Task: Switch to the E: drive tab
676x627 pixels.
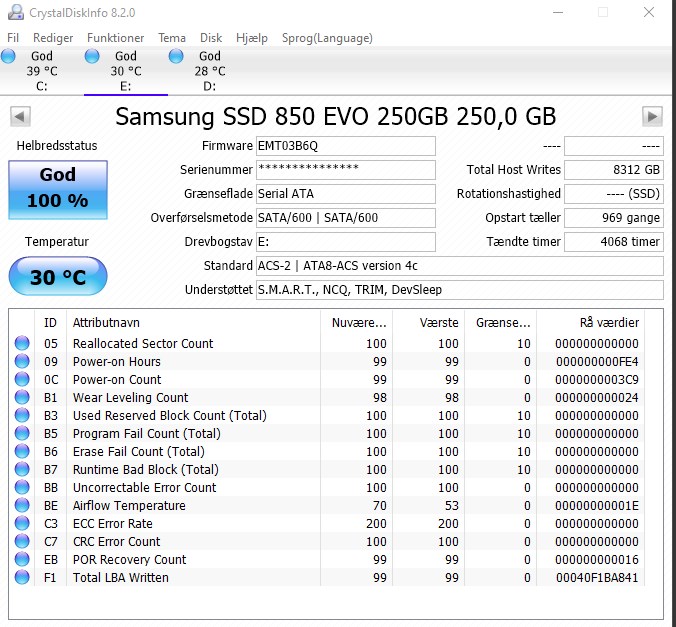Action: (x=125, y=71)
